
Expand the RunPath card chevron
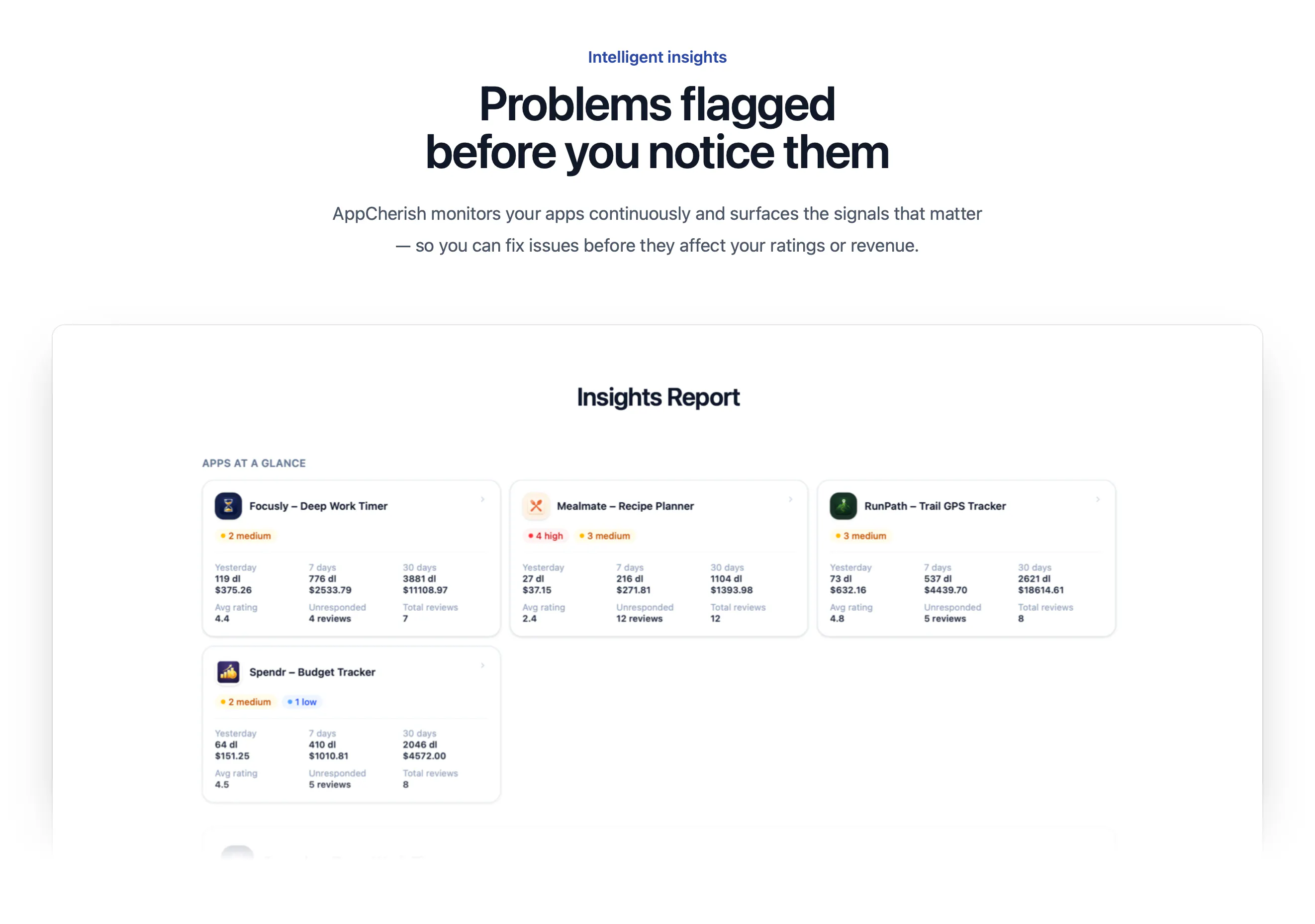point(1098,499)
